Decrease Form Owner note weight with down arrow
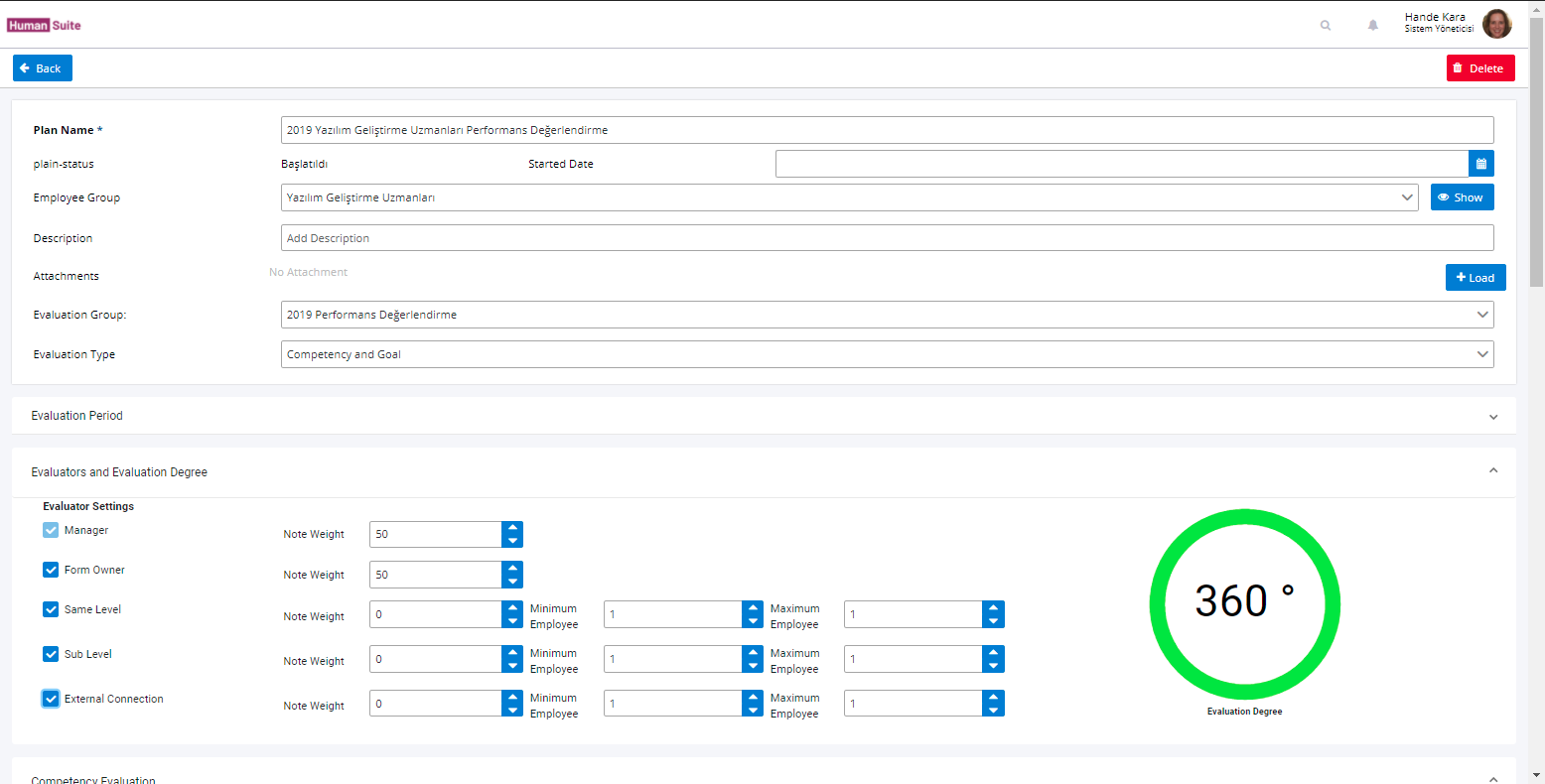The width and height of the screenshot is (1545, 784). point(512,582)
